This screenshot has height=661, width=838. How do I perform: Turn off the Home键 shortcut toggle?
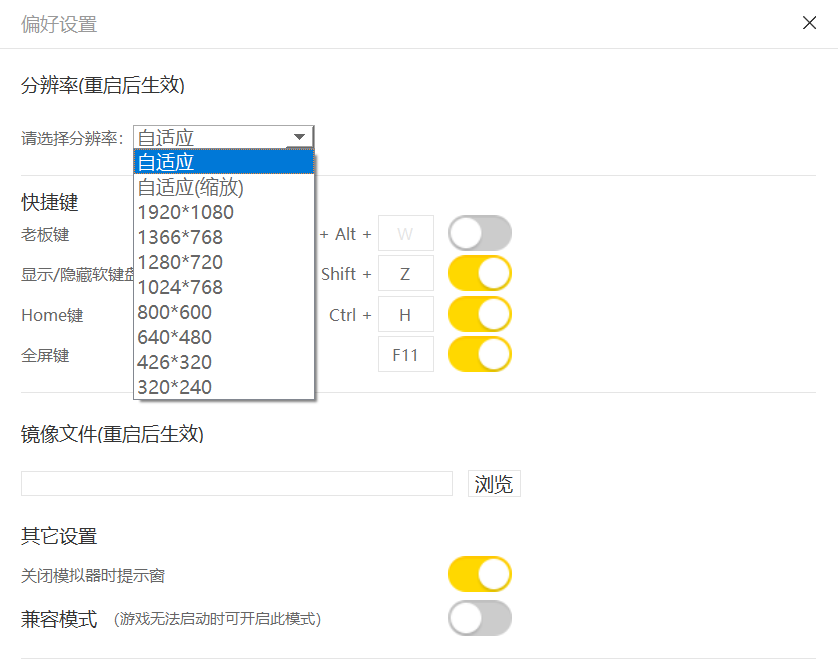(479, 314)
